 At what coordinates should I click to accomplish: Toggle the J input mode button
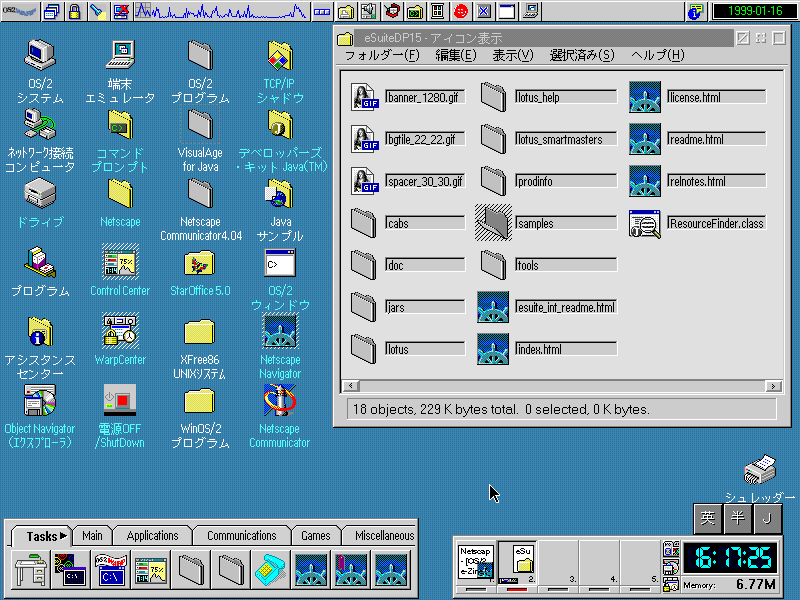click(x=767, y=518)
